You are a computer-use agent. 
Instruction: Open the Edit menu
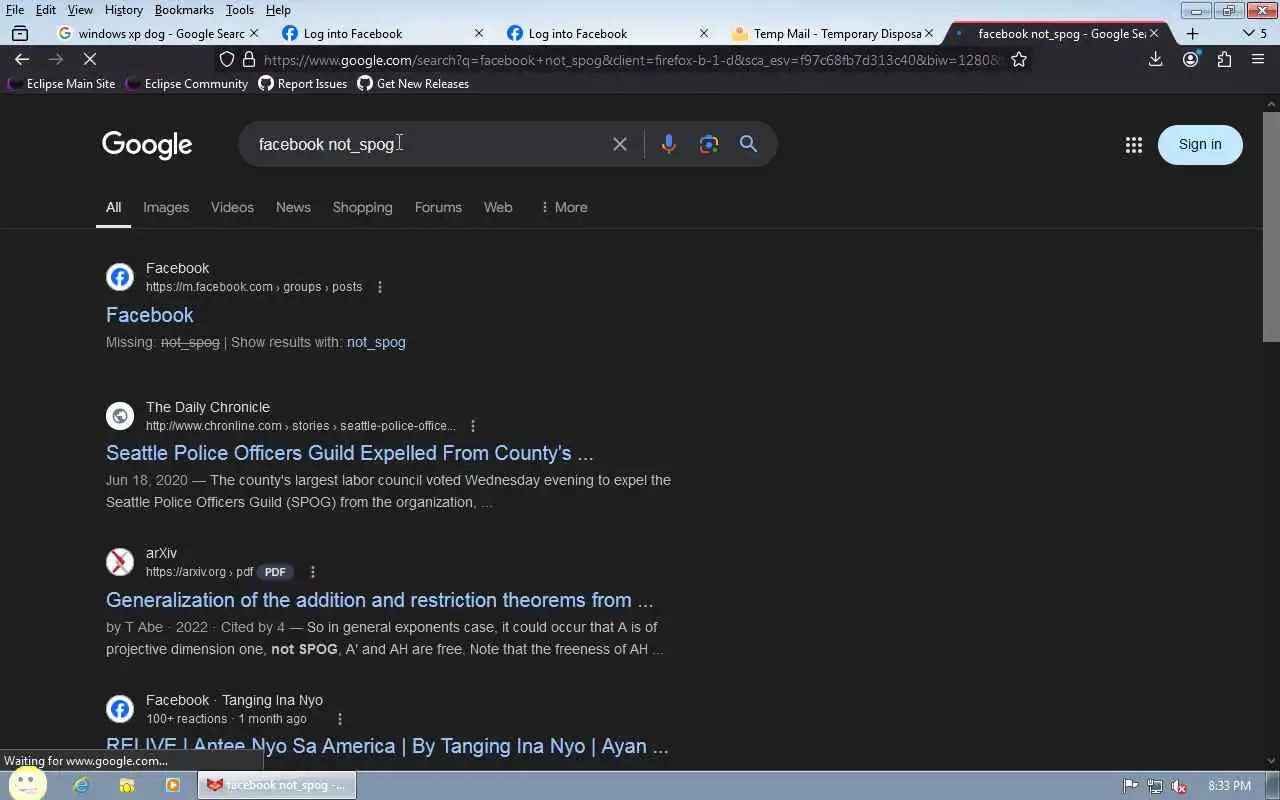46,10
